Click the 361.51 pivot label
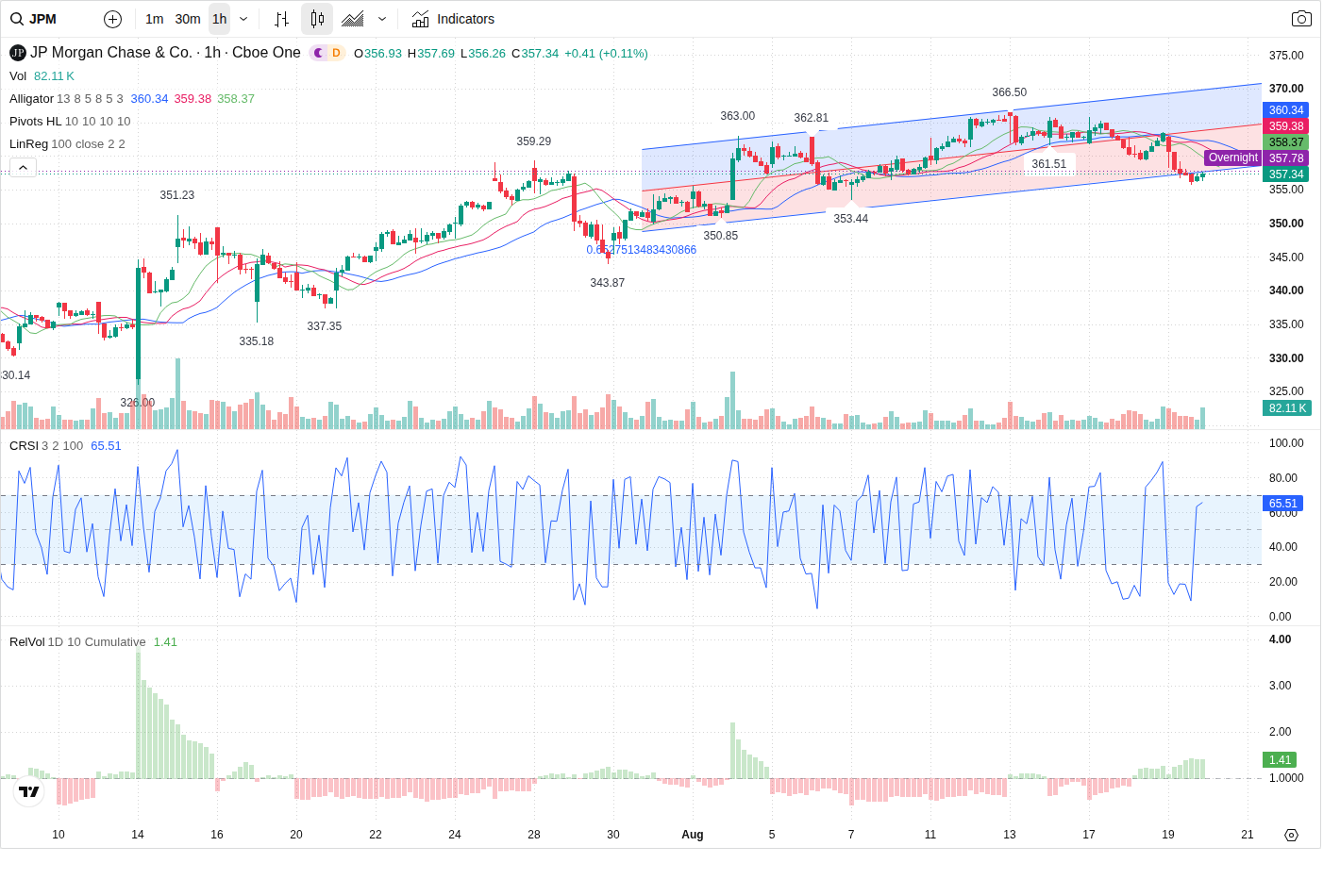The image size is (1340, 896). [x=1049, y=164]
